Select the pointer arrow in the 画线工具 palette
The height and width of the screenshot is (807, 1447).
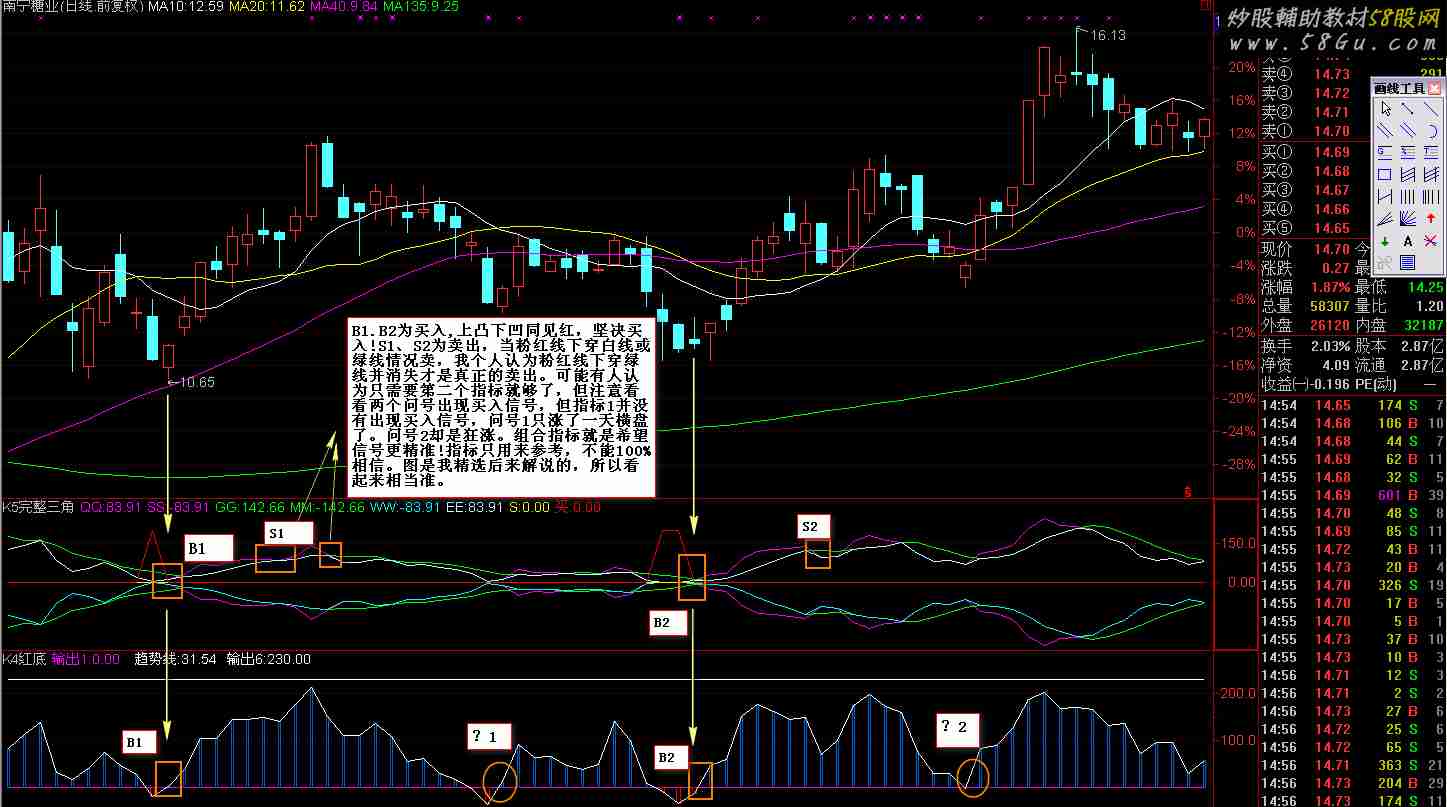tap(1385, 108)
